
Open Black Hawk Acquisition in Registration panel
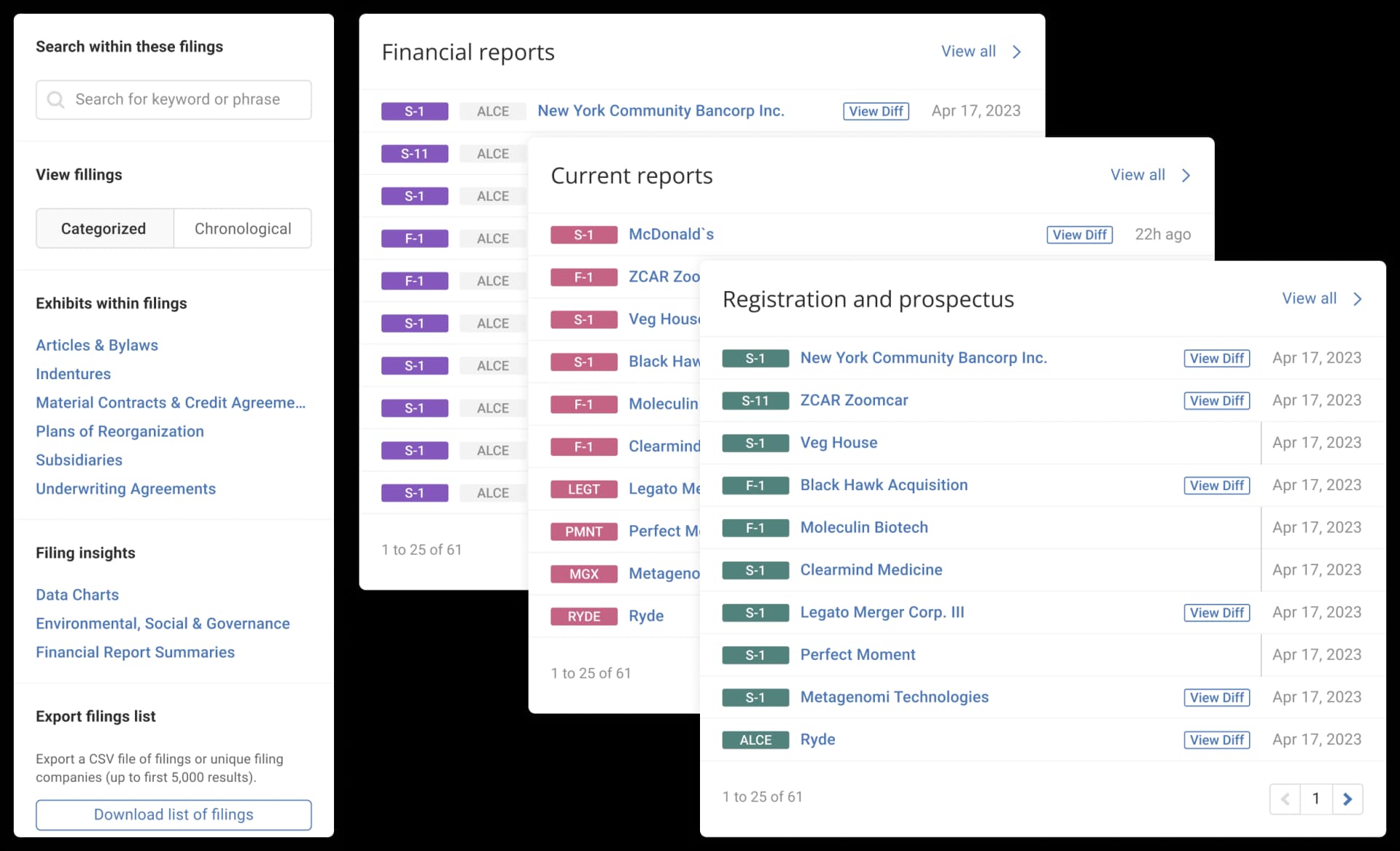tap(884, 485)
